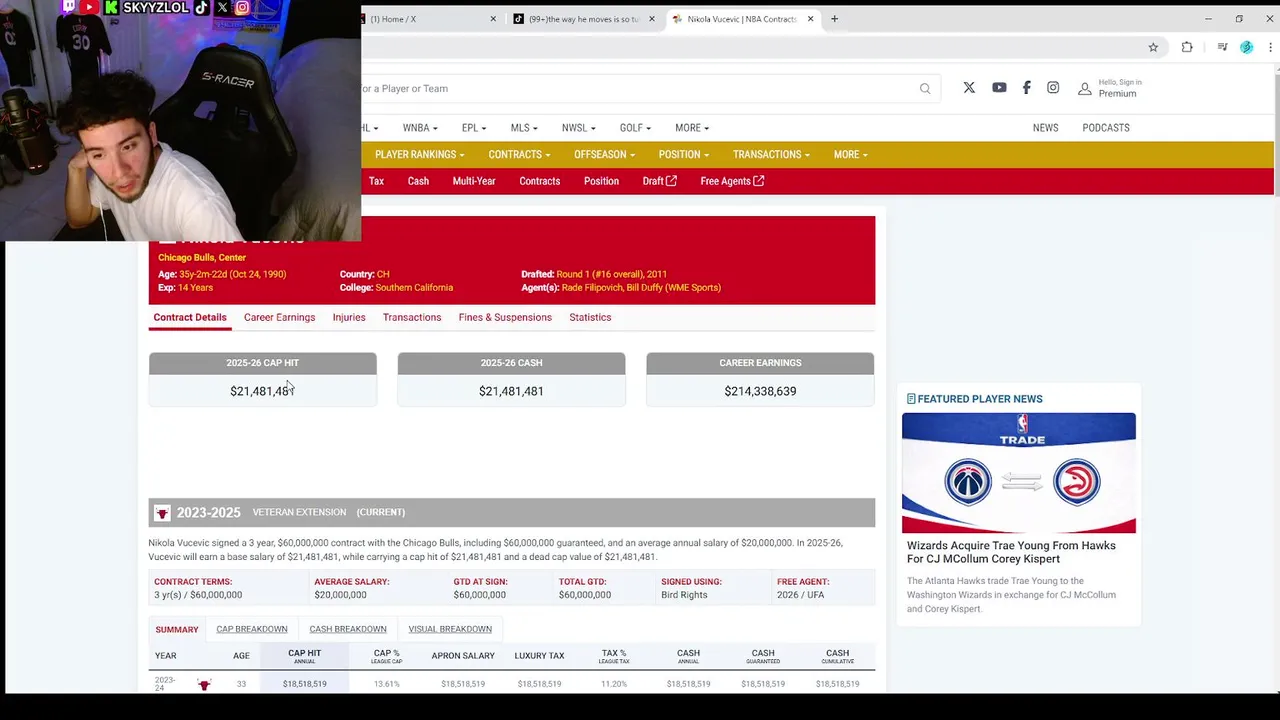The height and width of the screenshot is (720, 1280).
Task: Close the TikTok 'the way he moves' tab
Action: [x=652, y=19]
